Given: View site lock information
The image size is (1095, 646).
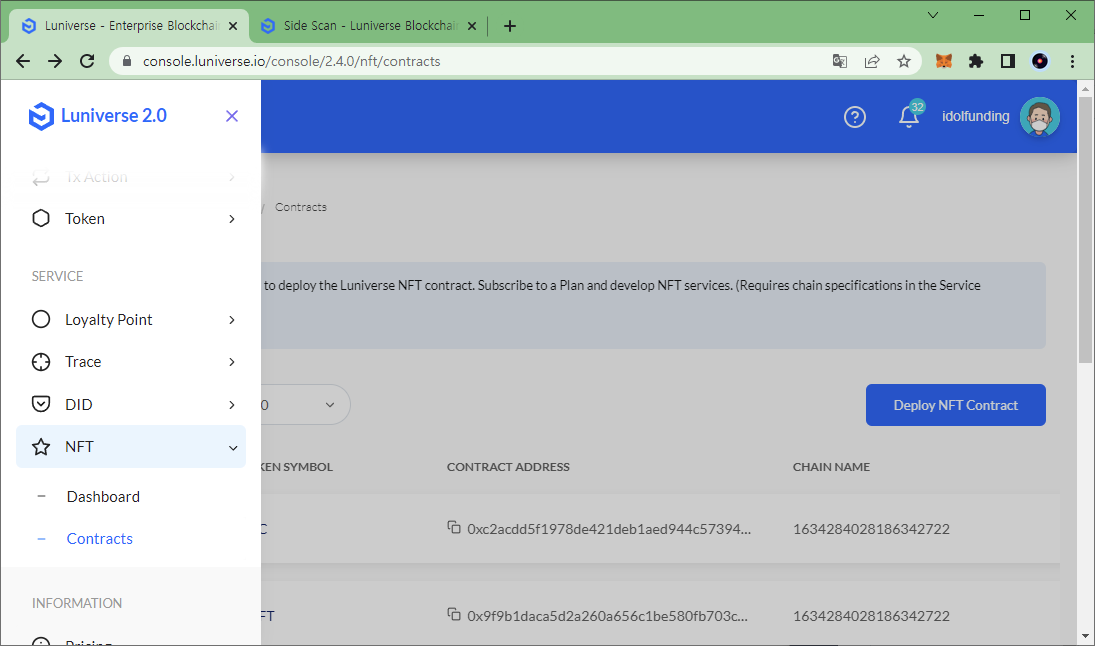Looking at the screenshot, I should point(126,61).
